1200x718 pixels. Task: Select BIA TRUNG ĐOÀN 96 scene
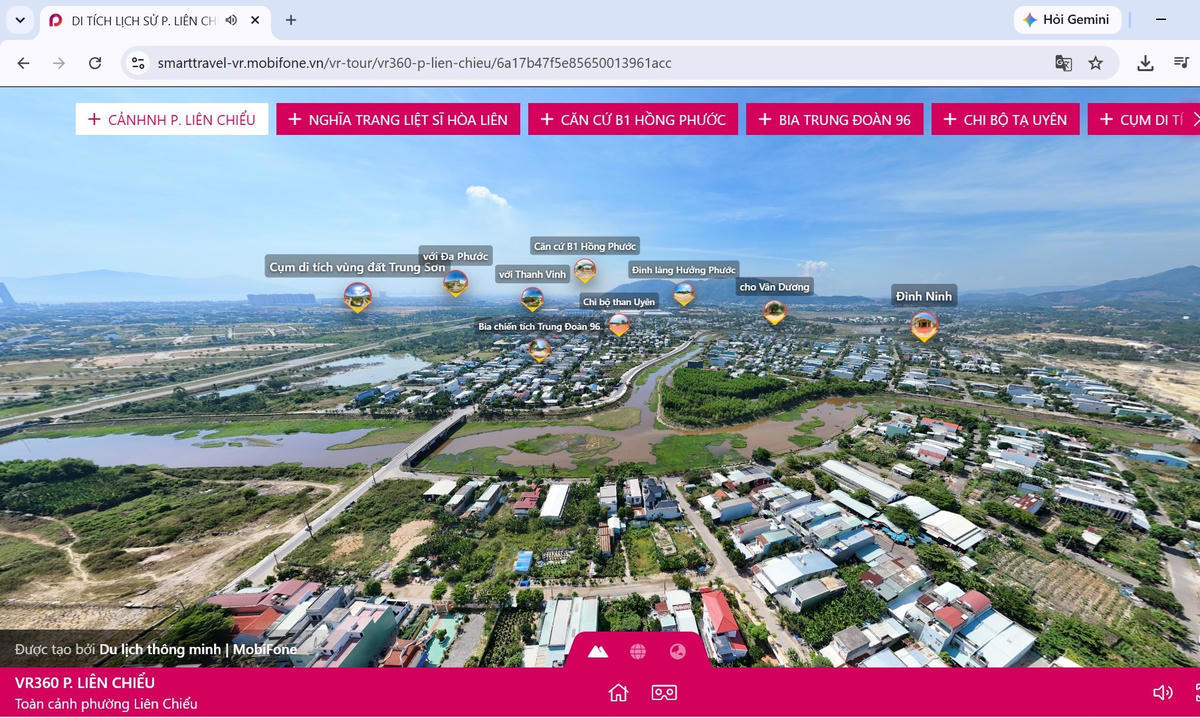point(835,119)
